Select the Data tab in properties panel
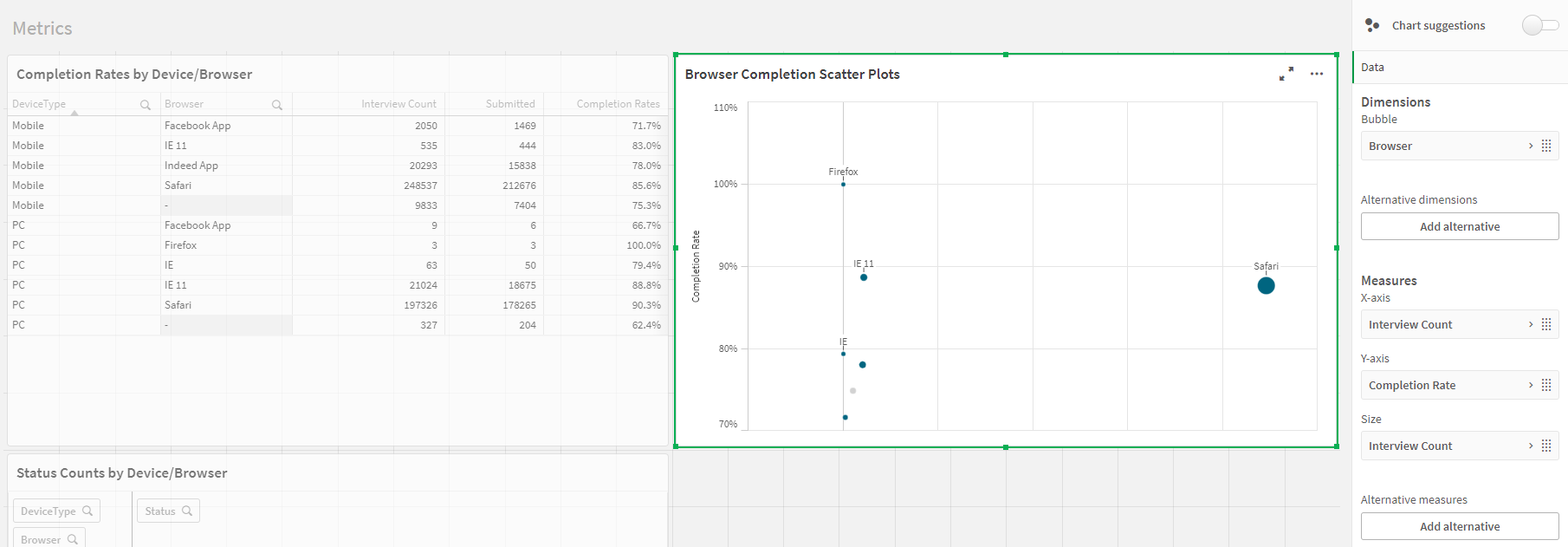Screen dimensions: 1568x547 click(x=1372, y=67)
